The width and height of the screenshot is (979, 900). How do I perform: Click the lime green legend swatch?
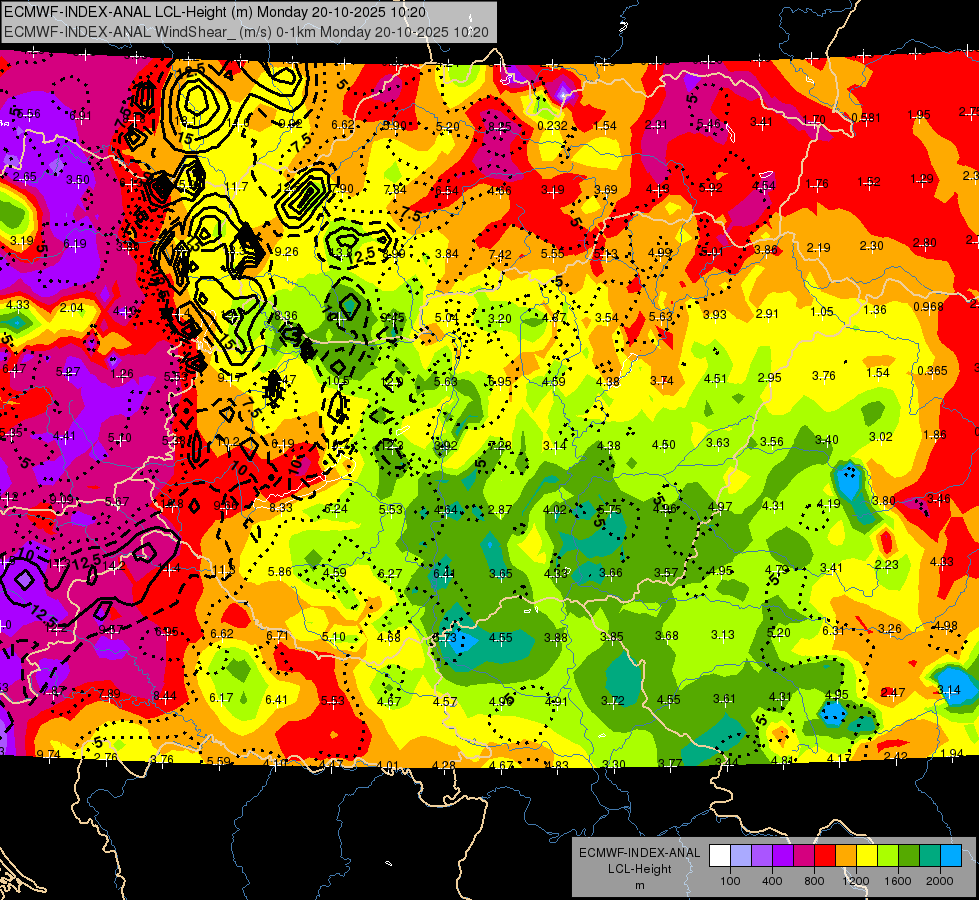click(x=888, y=856)
